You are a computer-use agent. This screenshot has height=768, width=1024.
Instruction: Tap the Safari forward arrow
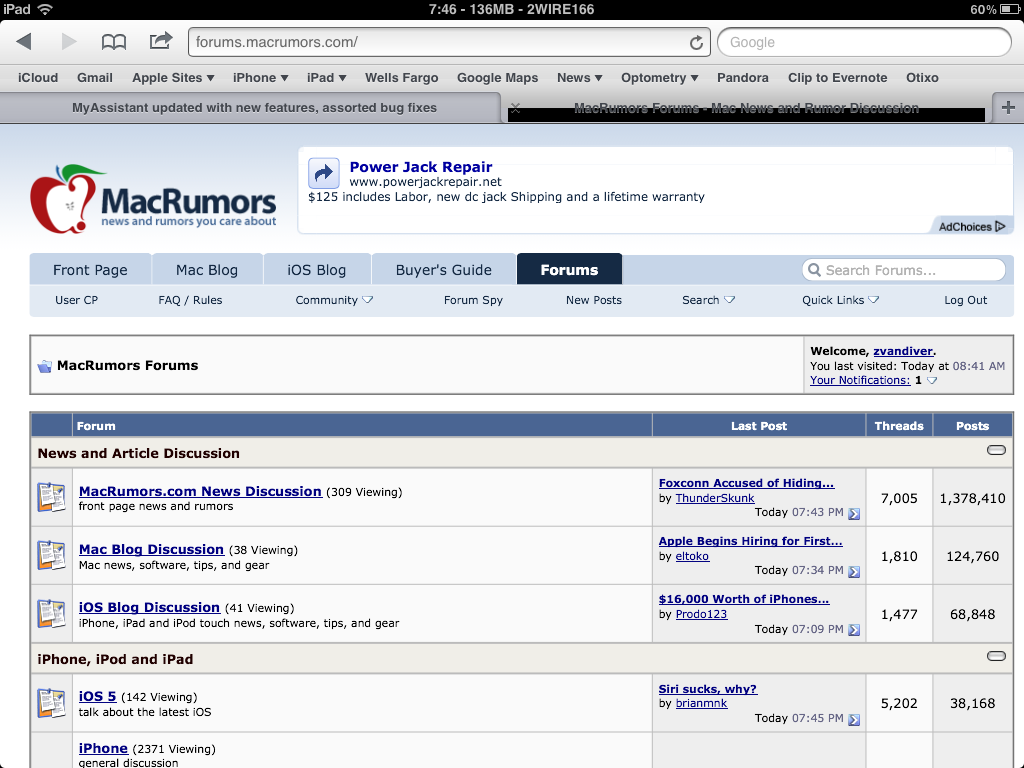tap(69, 42)
